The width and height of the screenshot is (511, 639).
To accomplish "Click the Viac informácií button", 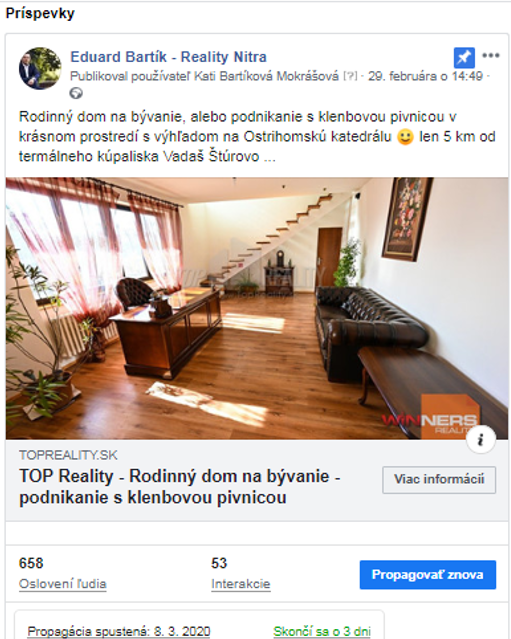I will click(439, 480).
